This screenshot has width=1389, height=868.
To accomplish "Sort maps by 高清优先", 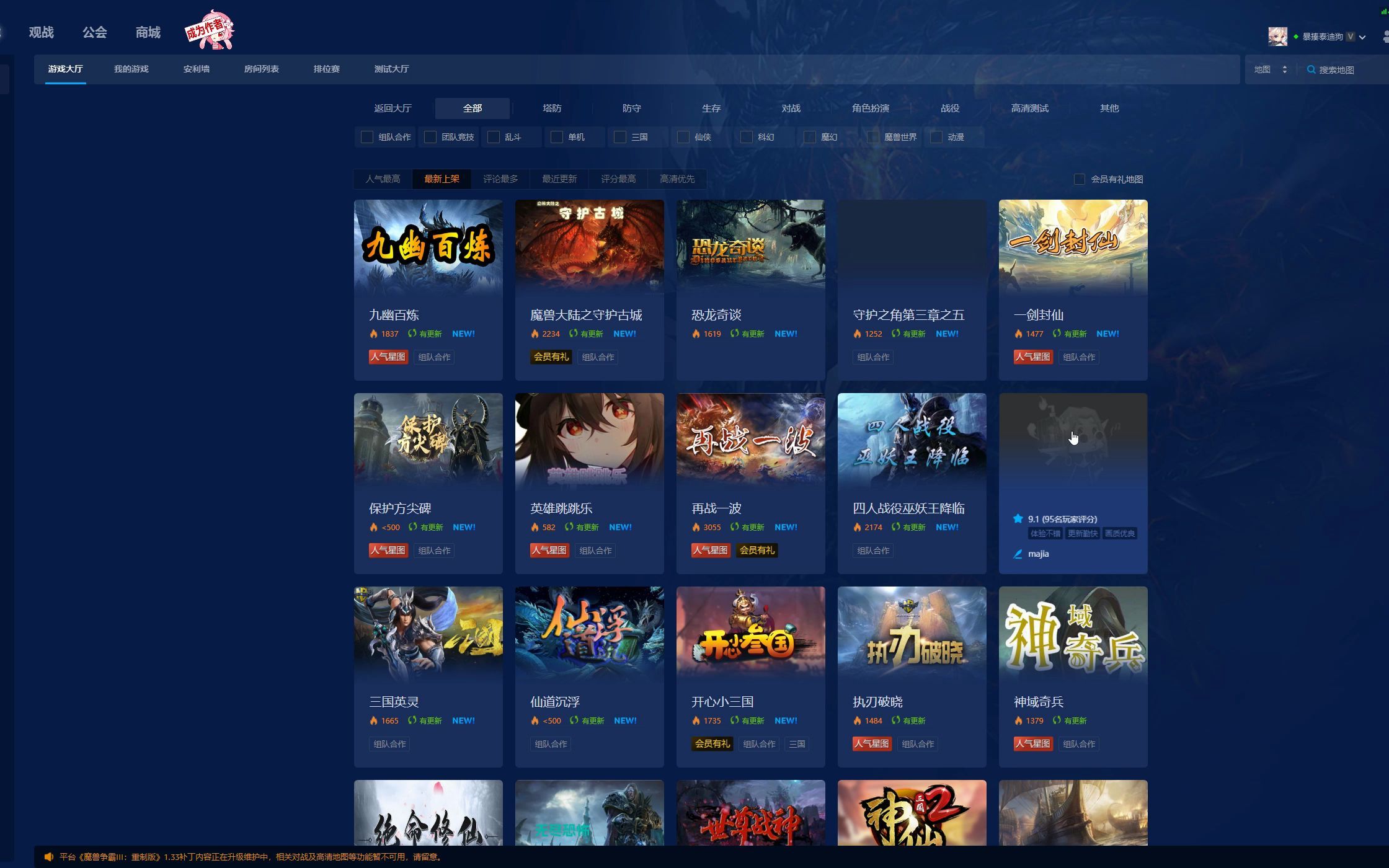I will [677, 179].
